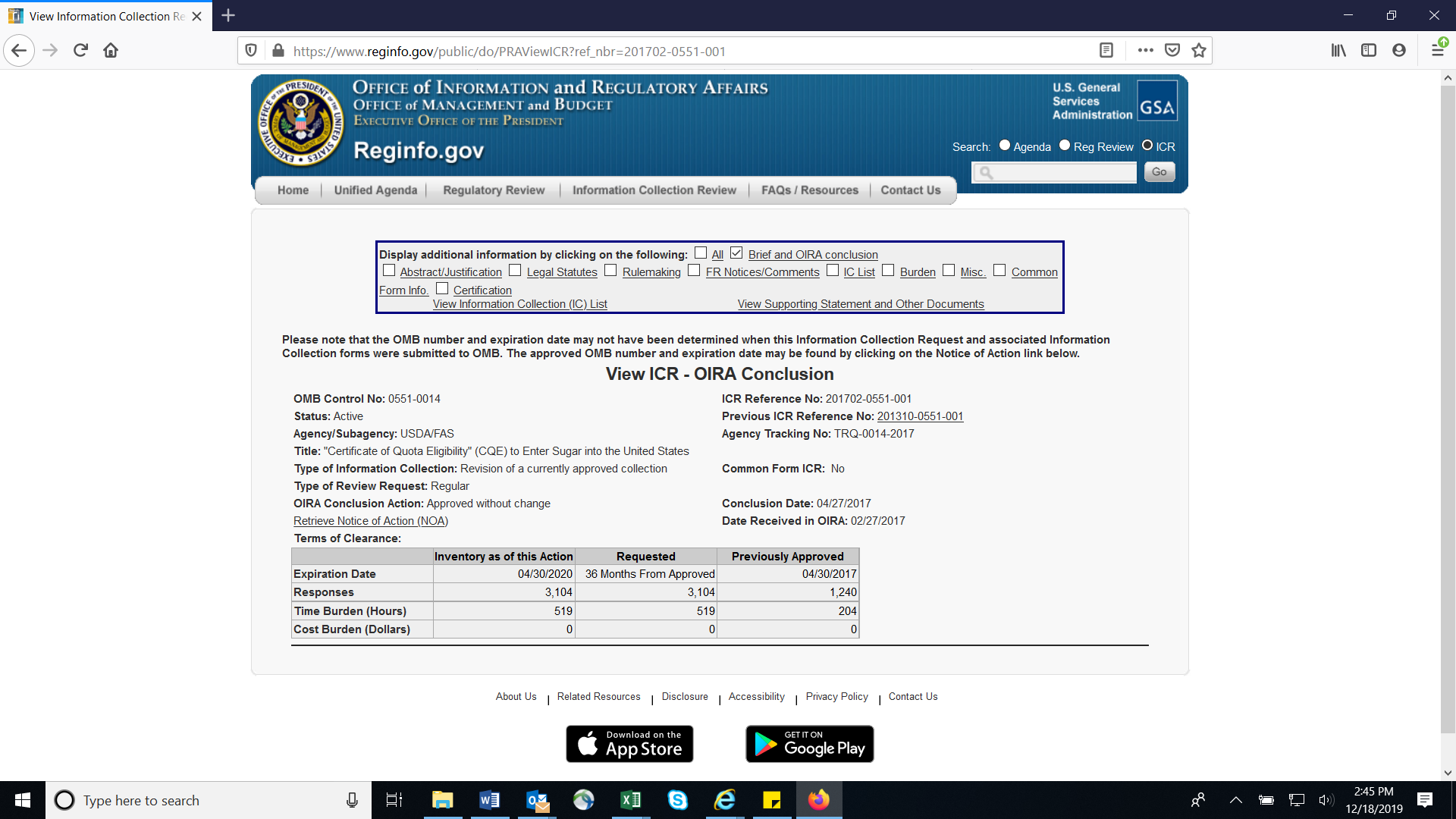
Task: Select the Agenda search radio button
Action: click(x=1005, y=146)
